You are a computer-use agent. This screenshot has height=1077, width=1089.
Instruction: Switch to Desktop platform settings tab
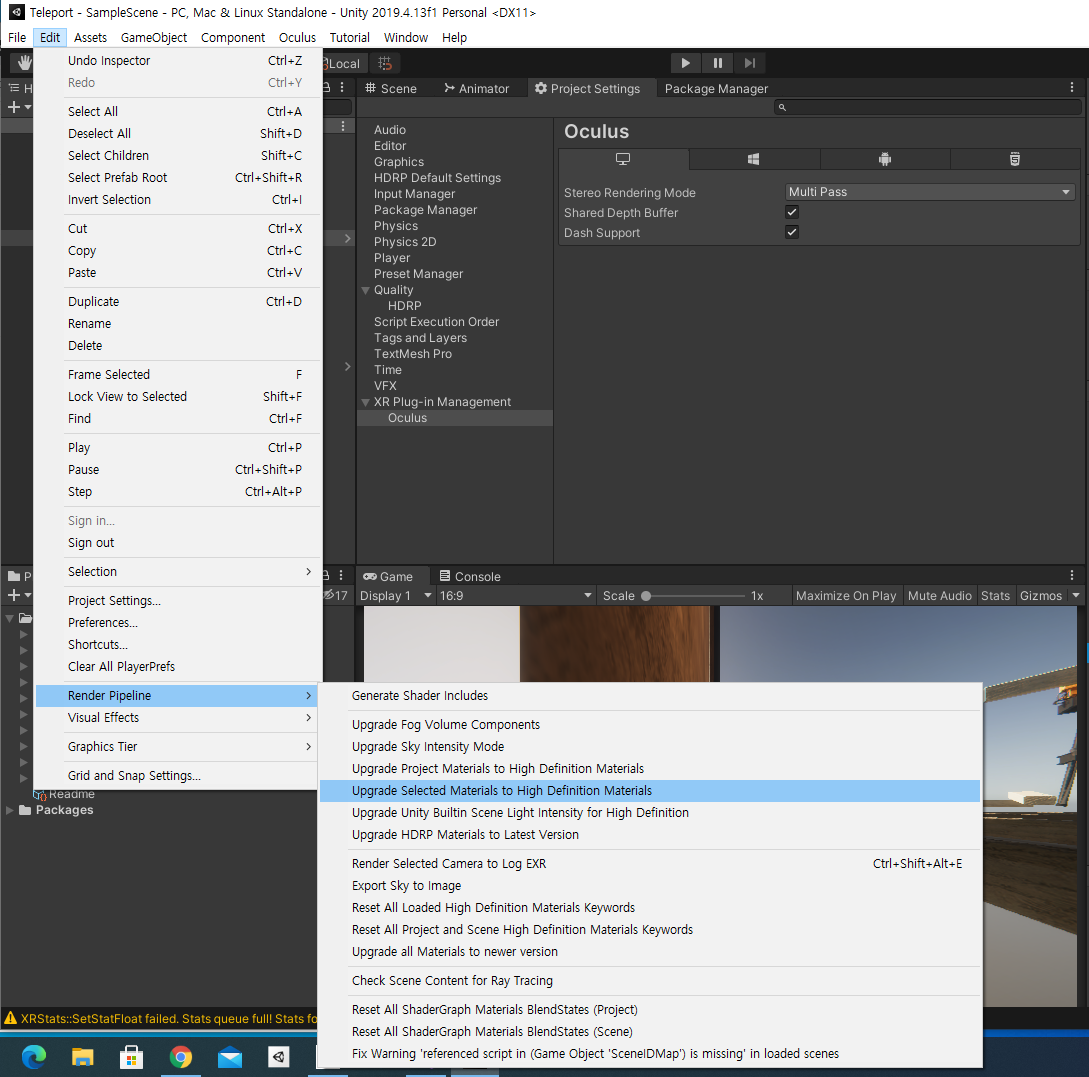coord(623,159)
